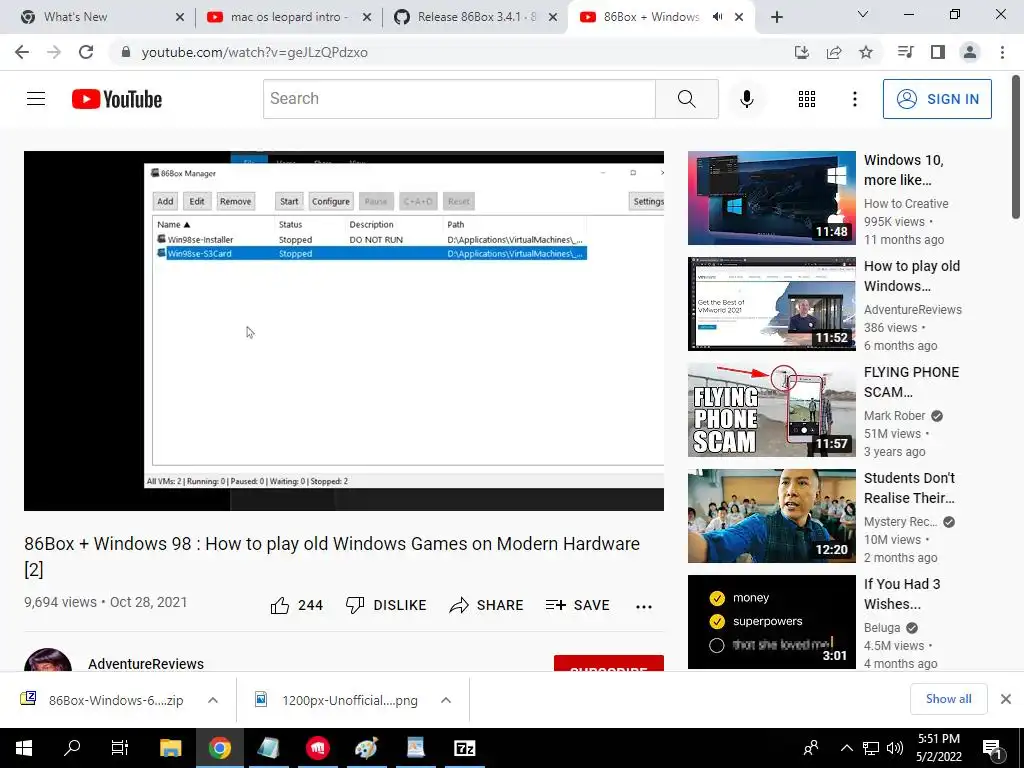
Task: Subscribe to AdventureReviews channel
Action: coord(609,664)
